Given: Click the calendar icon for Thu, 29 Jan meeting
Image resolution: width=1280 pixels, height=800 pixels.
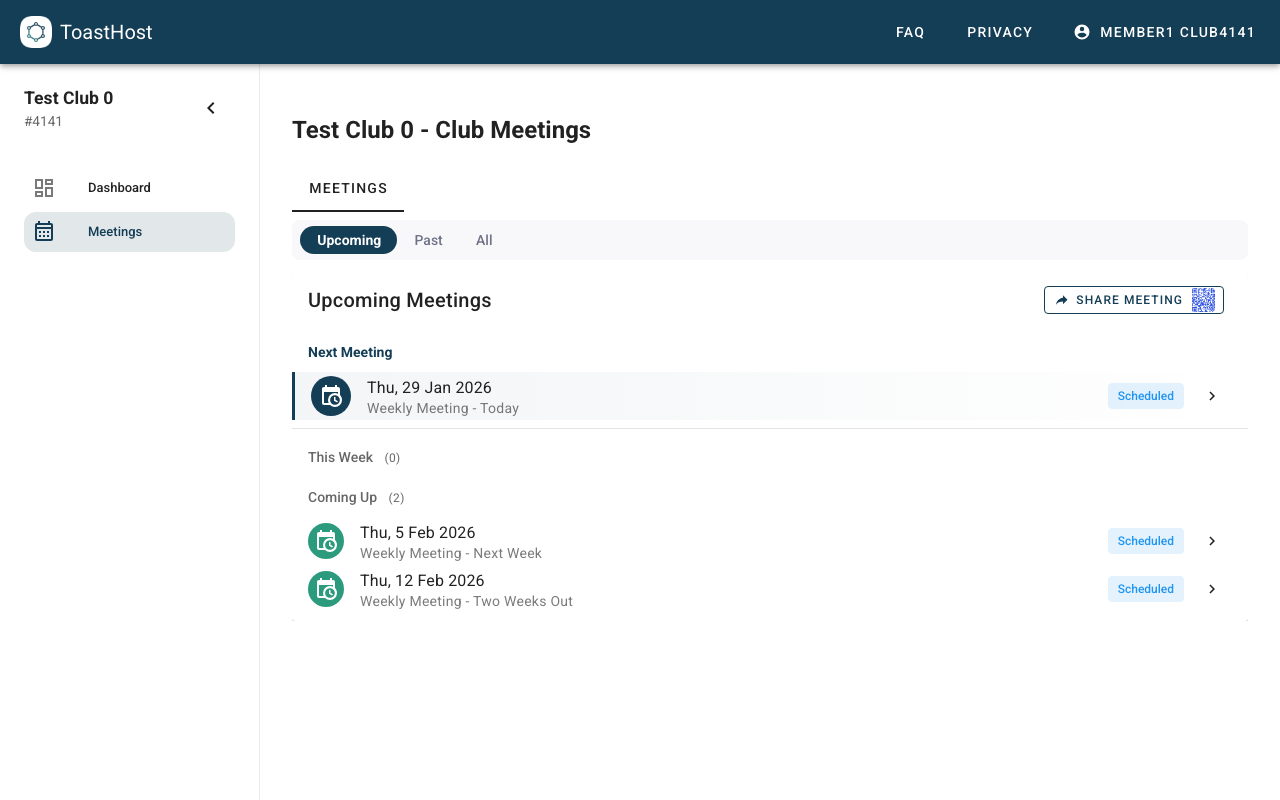Looking at the screenshot, I should tap(330, 396).
